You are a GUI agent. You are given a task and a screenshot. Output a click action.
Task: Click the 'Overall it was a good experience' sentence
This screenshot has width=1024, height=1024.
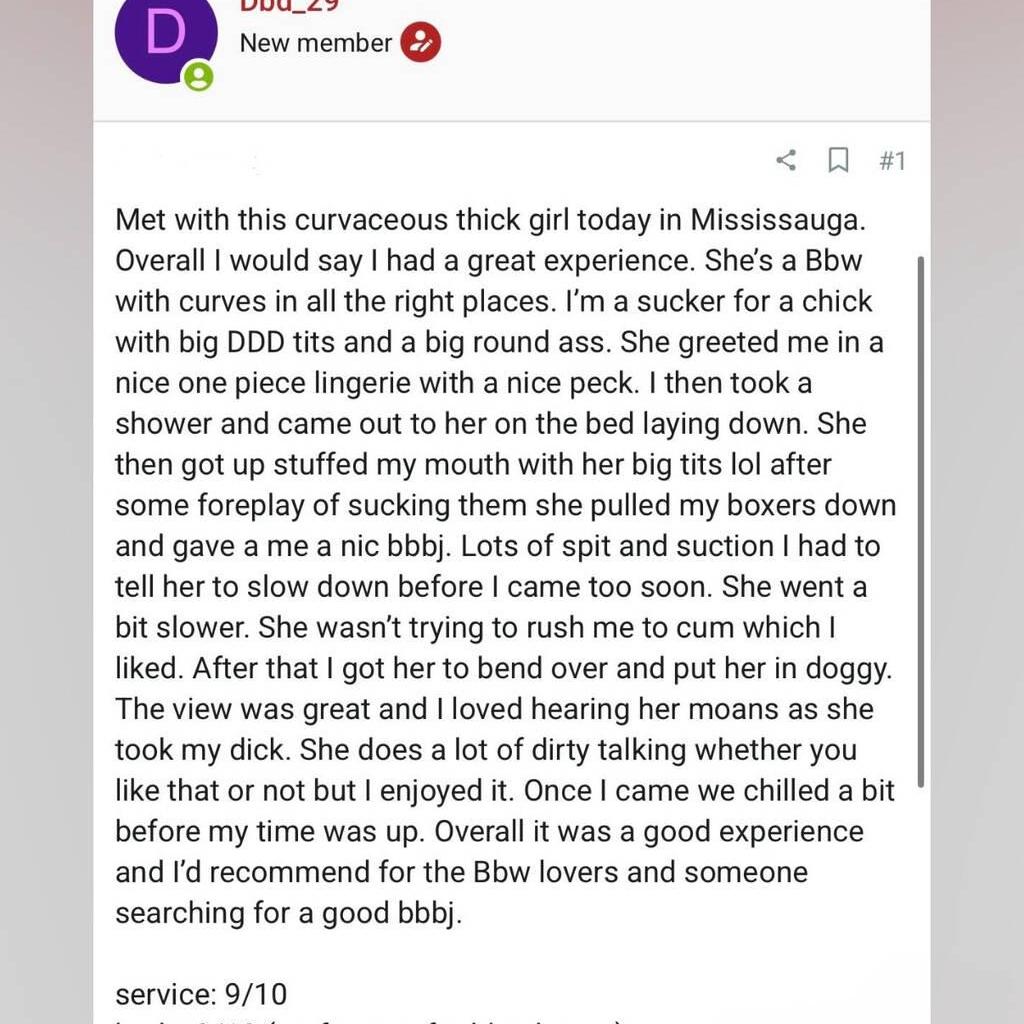[648, 831]
